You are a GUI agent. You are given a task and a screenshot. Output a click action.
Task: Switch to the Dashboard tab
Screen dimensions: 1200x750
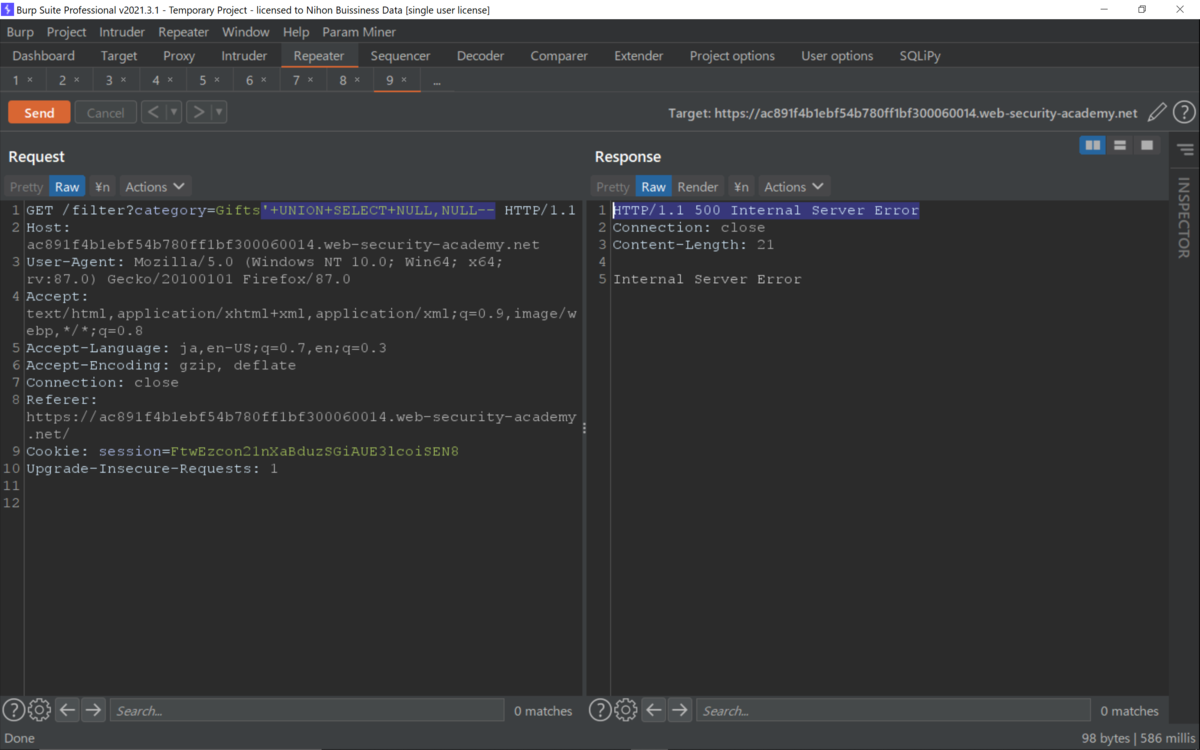point(44,56)
